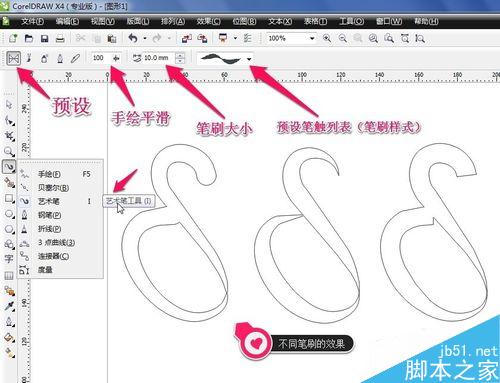The image size is (500, 383).
Task: Select the Shape tool in toolbox
Action: pyautogui.click(x=9, y=120)
